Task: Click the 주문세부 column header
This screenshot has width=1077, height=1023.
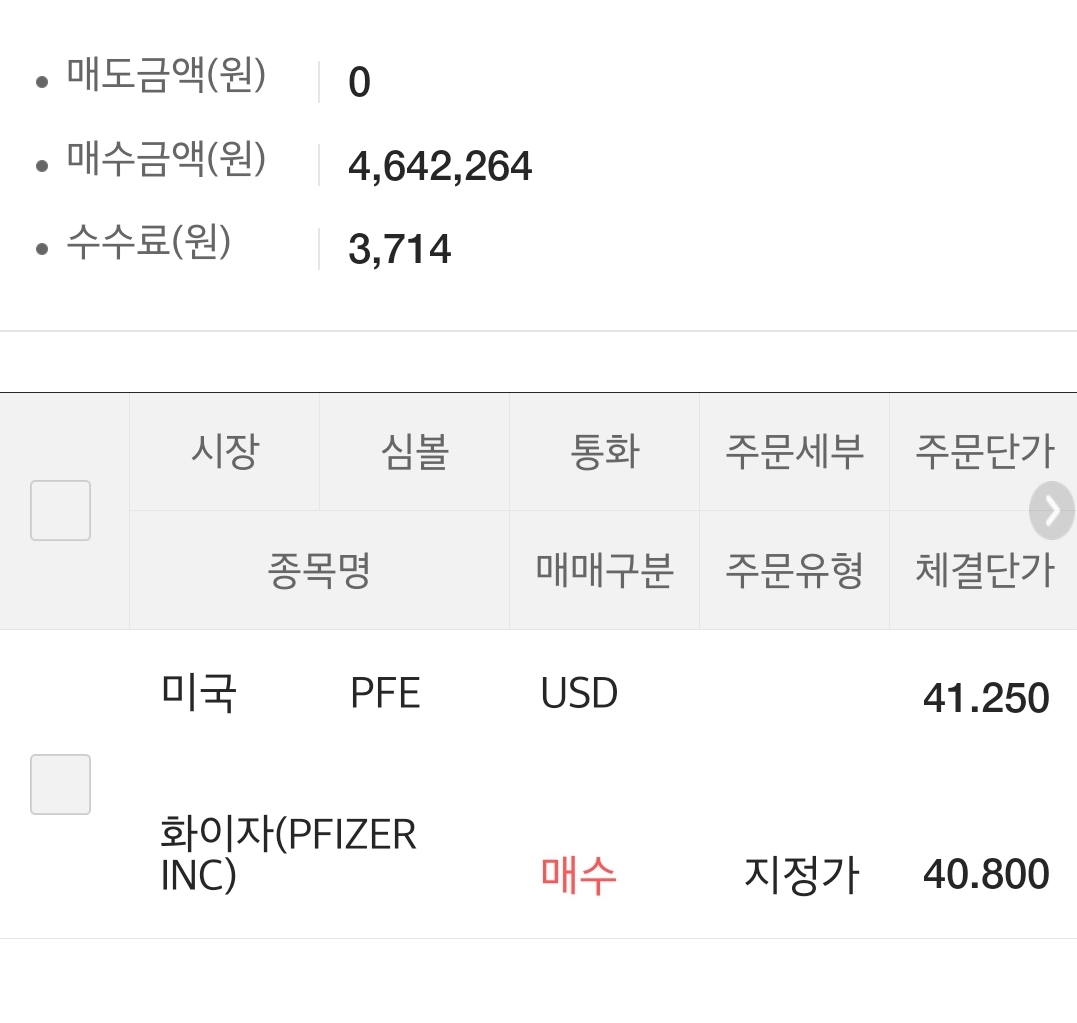Action: [794, 452]
